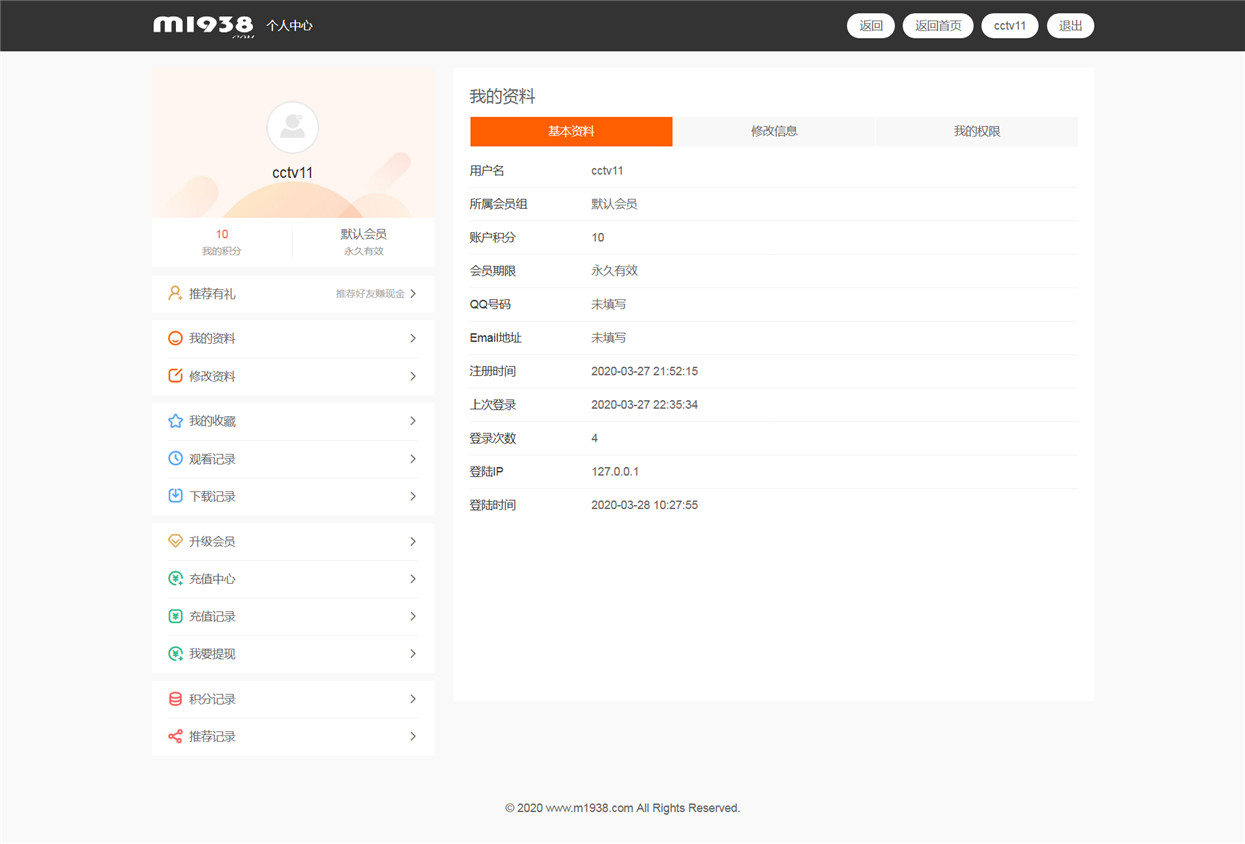Open the 下载记录 sidebar label
The width and height of the screenshot is (1245, 844).
click(212, 496)
